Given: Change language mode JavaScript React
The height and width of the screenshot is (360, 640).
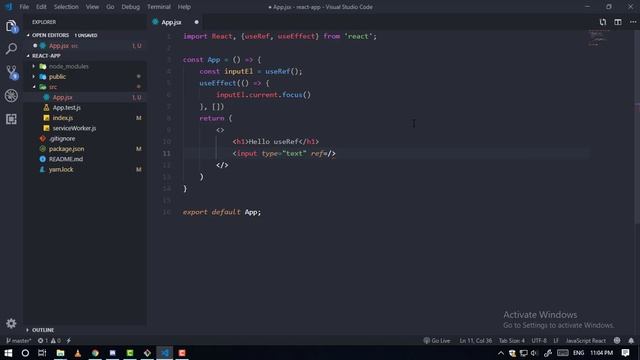Looking at the screenshot, I should (x=586, y=340).
